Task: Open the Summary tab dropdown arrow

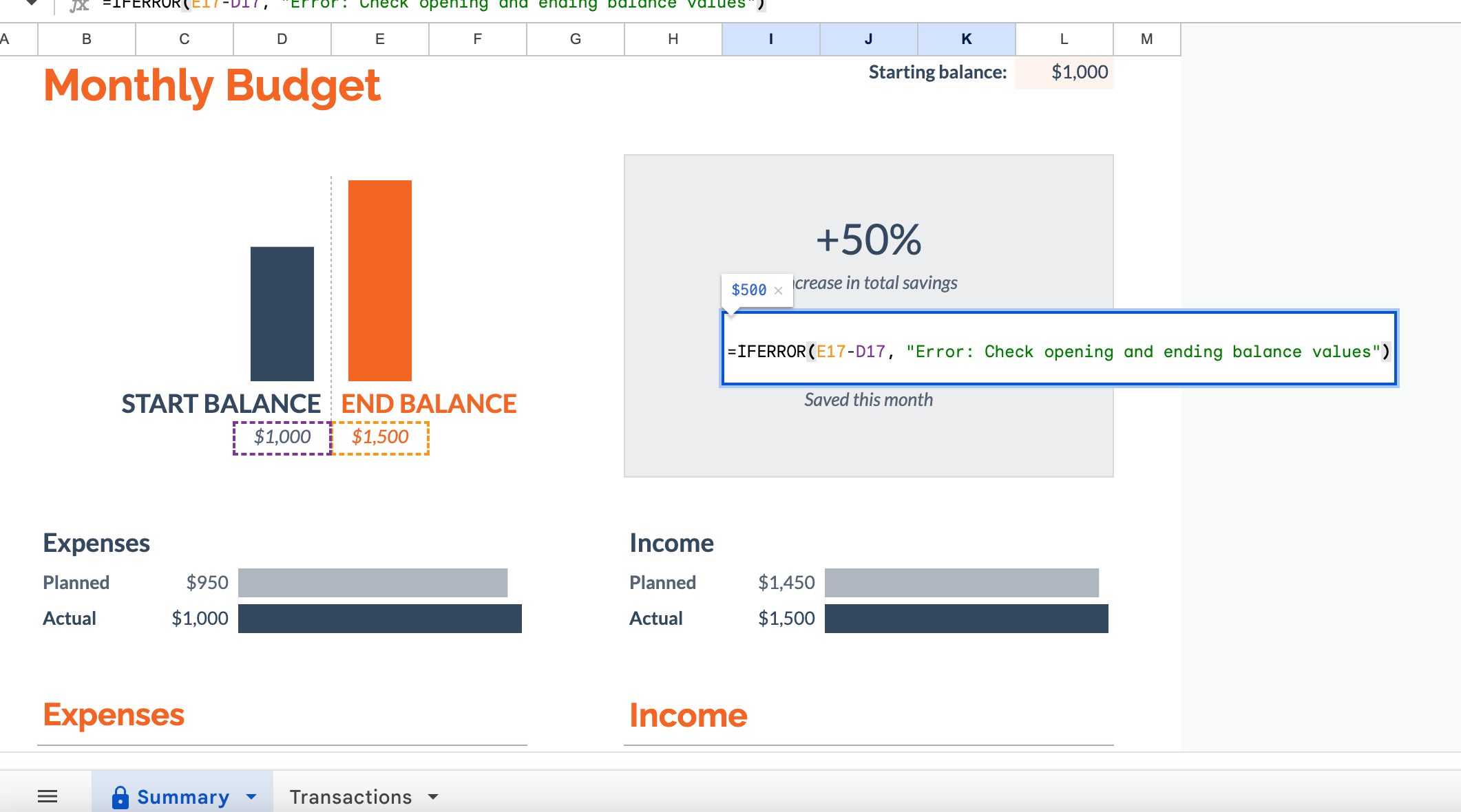Action: tap(251, 797)
